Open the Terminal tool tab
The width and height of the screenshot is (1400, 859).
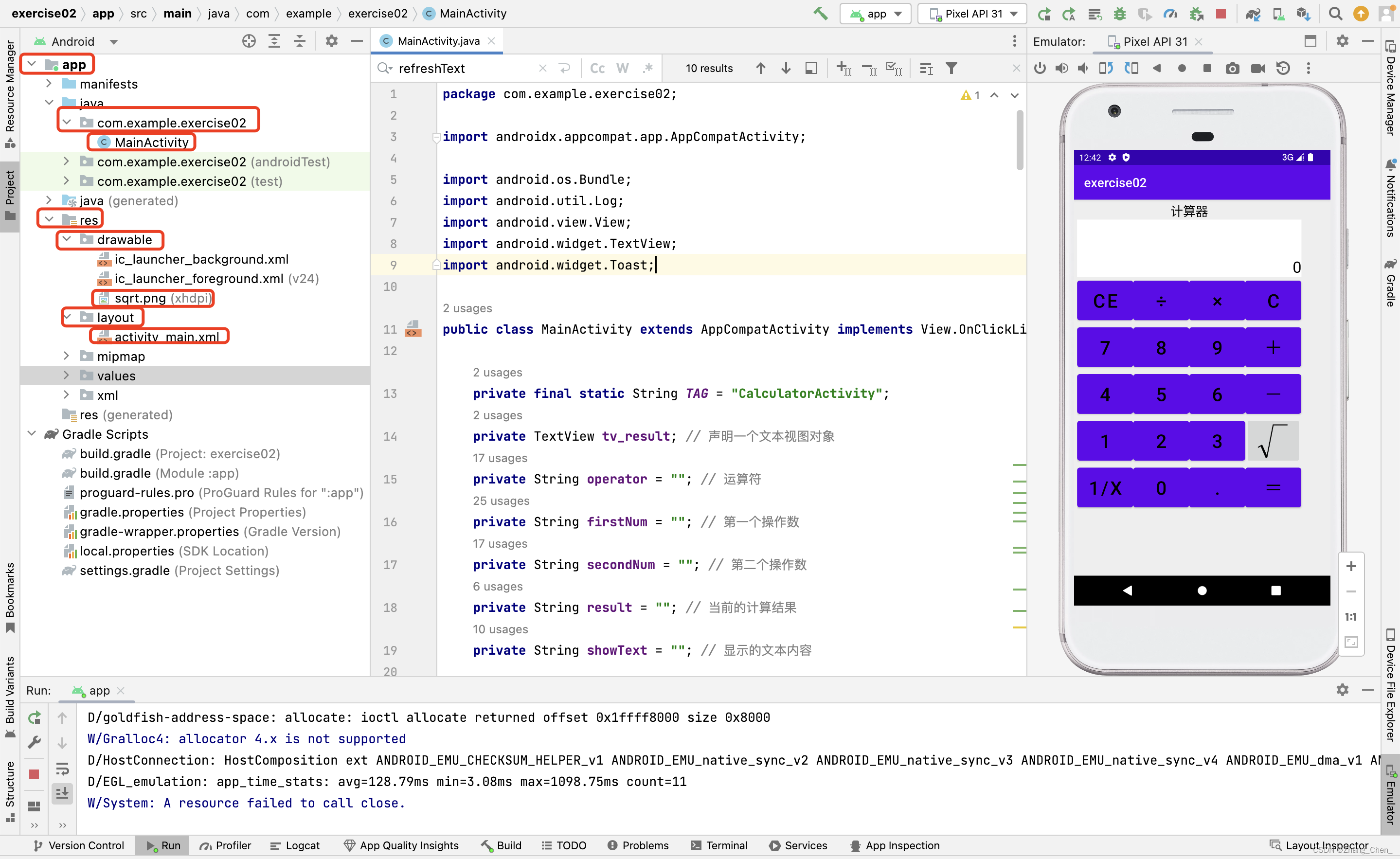tap(719, 845)
